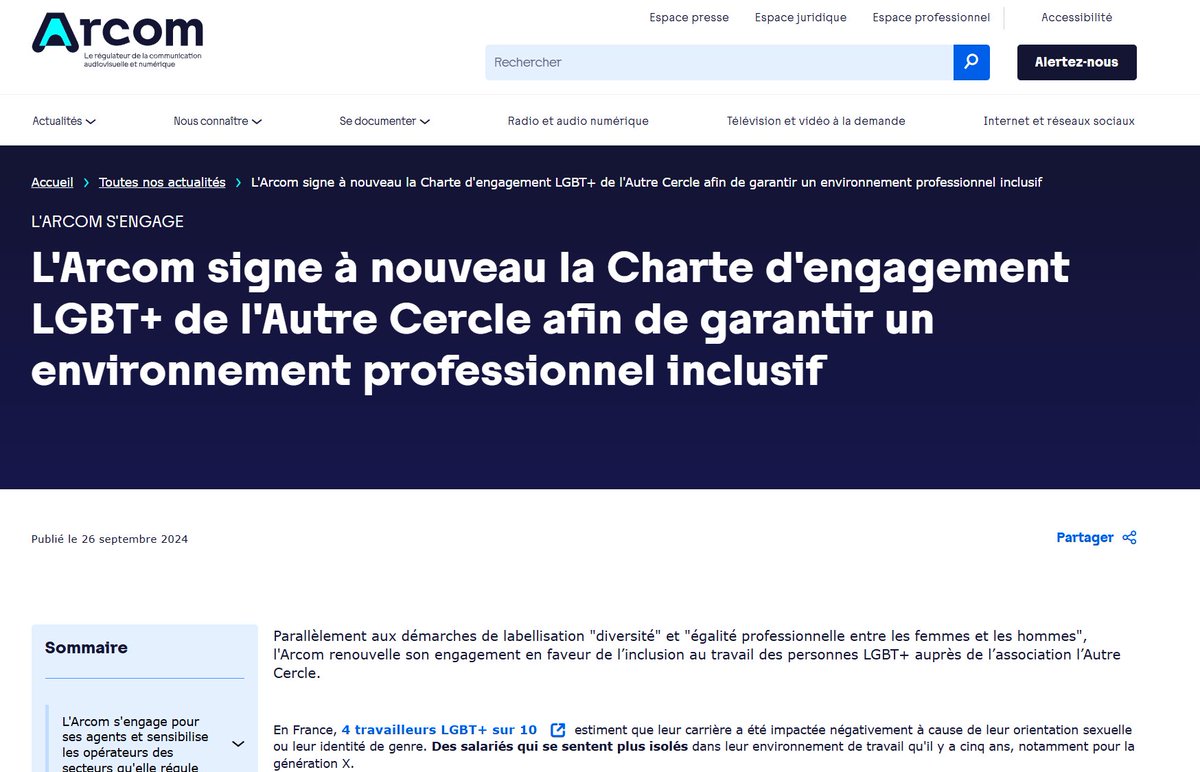The width and height of the screenshot is (1200, 772).
Task: Click the share icon beside Partager
Action: pyautogui.click(x=1129, y=537)
